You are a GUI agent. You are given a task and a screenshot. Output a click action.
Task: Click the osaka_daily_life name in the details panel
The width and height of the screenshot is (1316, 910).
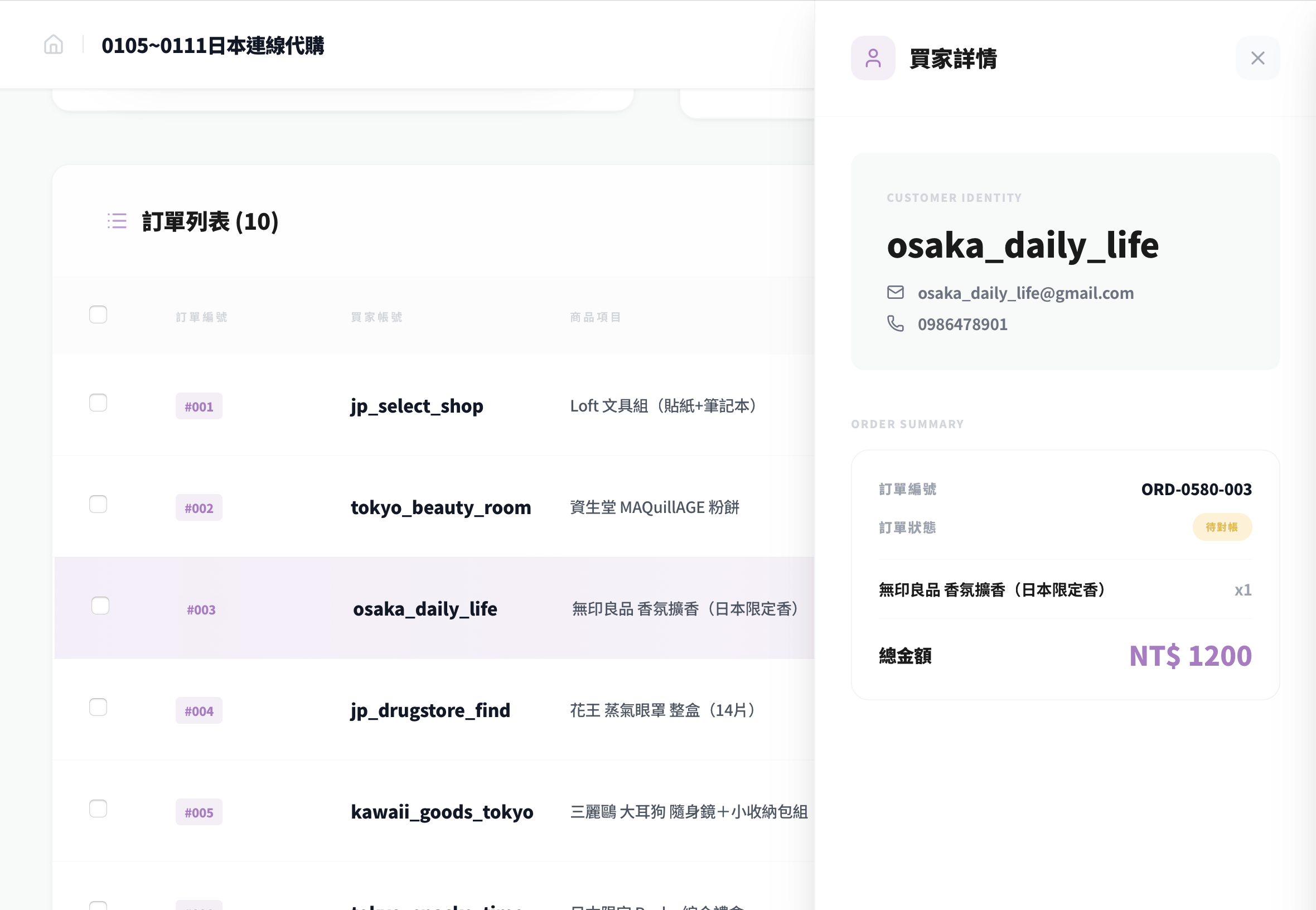[1022, 245]
